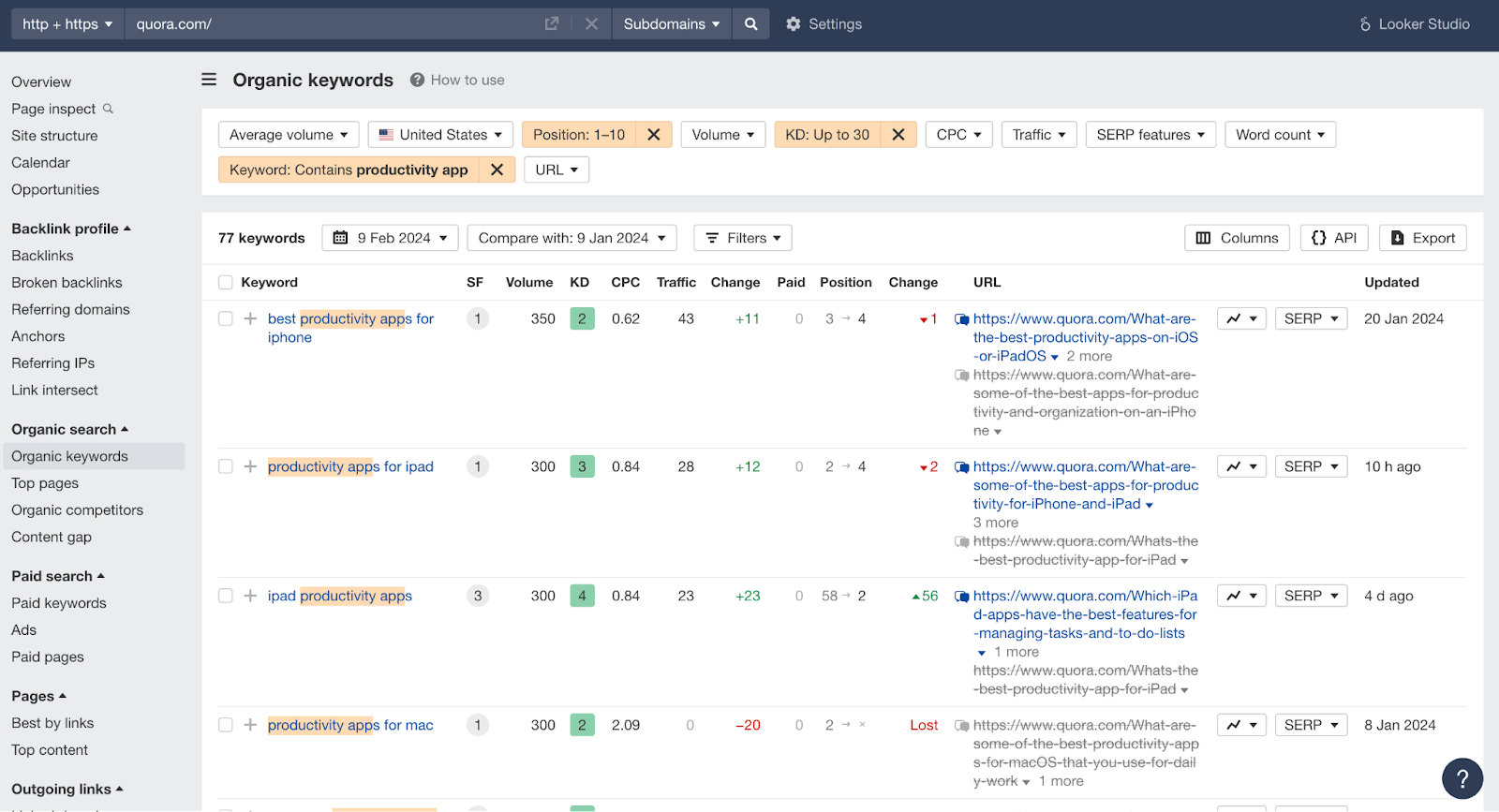Remove the KD: Up to 30 filter

pos(898,135)
